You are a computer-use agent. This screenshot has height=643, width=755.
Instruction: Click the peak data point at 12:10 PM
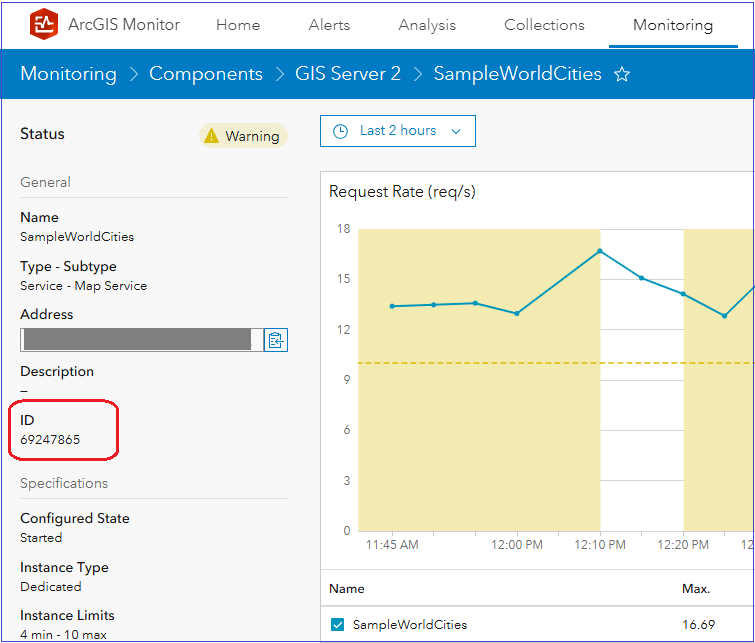tap(600, 251)
